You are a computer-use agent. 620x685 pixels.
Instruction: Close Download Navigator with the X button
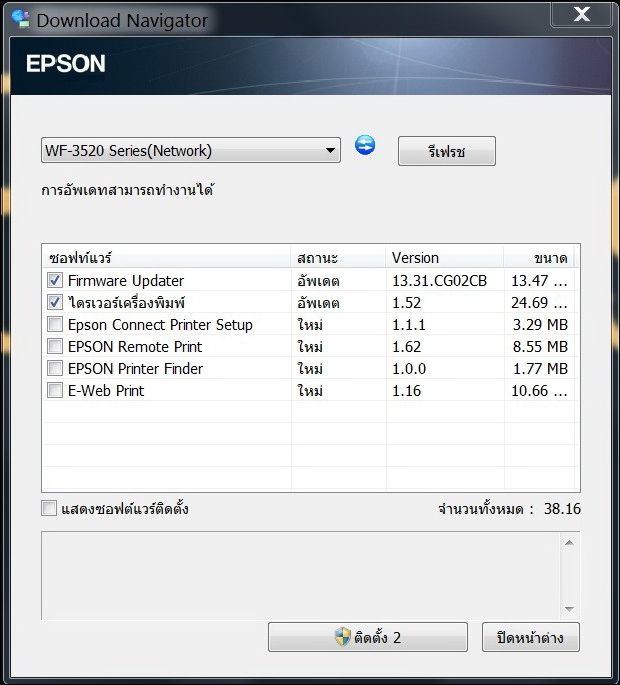point(582,14)
